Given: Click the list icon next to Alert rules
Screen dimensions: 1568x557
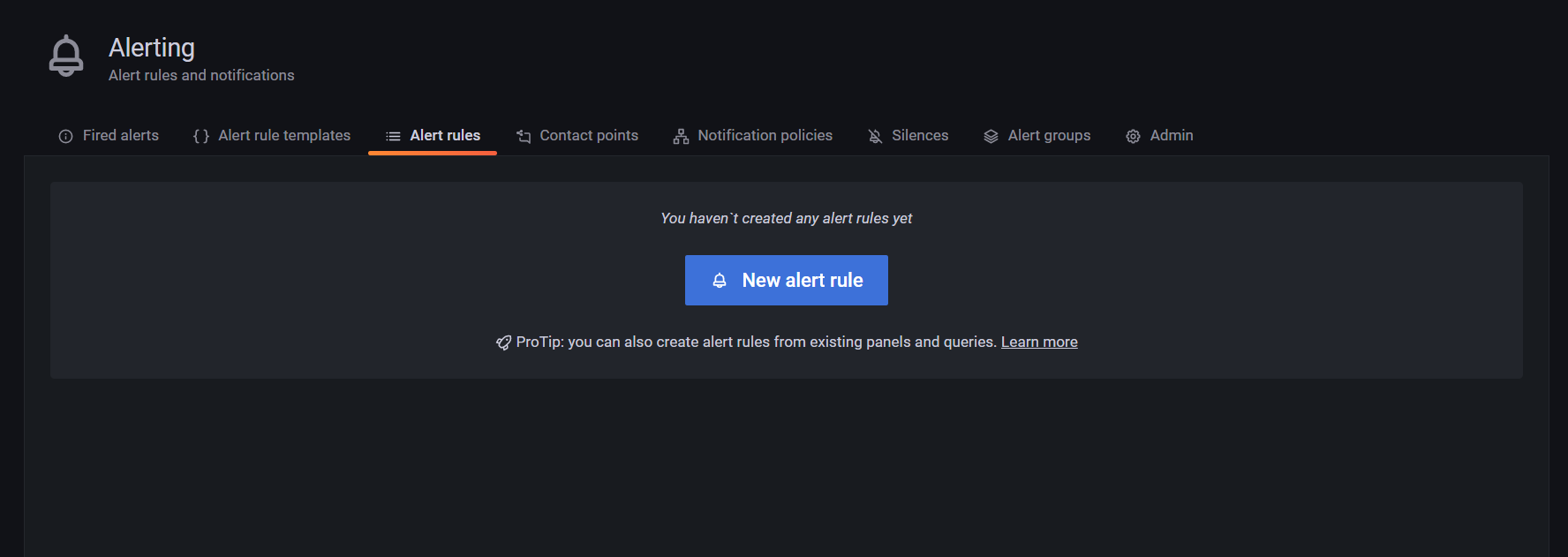Looking at the screenshot, I should coord(394,136).
